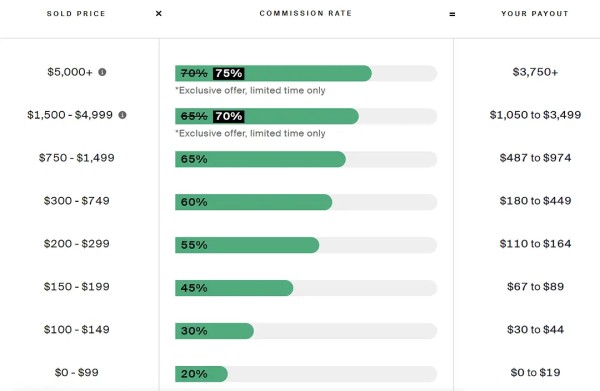600x391 pixels.
Task: Click the 55% commission bar
Action: pyautogui.click(x=306, y=245)
